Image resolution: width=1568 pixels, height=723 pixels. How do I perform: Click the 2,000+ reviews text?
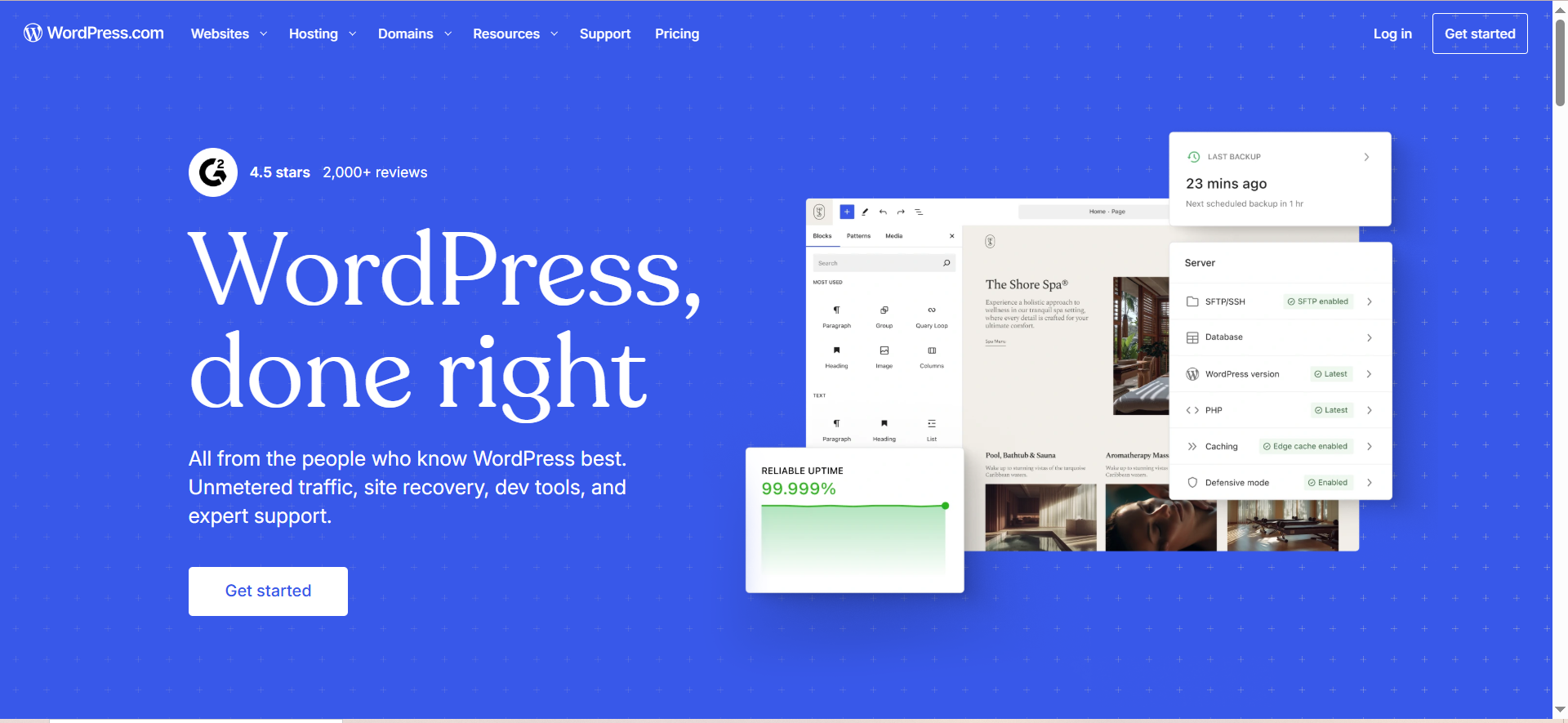click(x=375, y=172)
